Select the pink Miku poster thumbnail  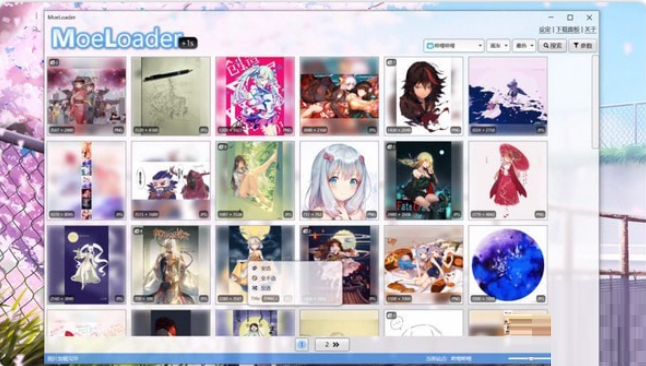click(x=255, y=96)
